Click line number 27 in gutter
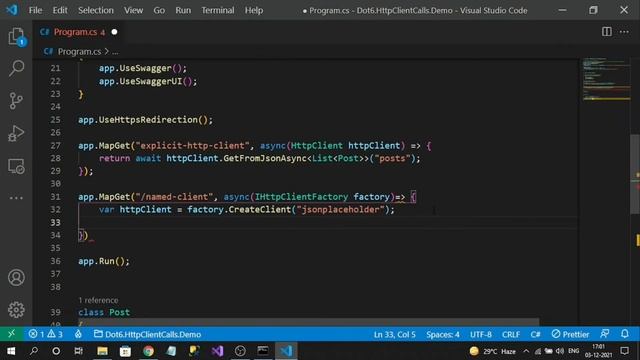Viewport: 640px width, 360px height. [x=55, y=145]
